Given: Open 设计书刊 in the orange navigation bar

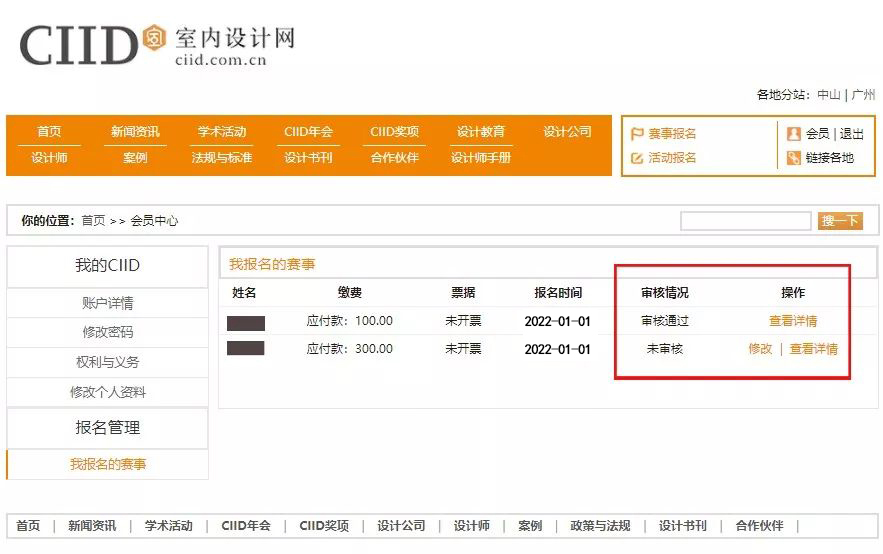Looking at the screenshot, I should (308, 158).
